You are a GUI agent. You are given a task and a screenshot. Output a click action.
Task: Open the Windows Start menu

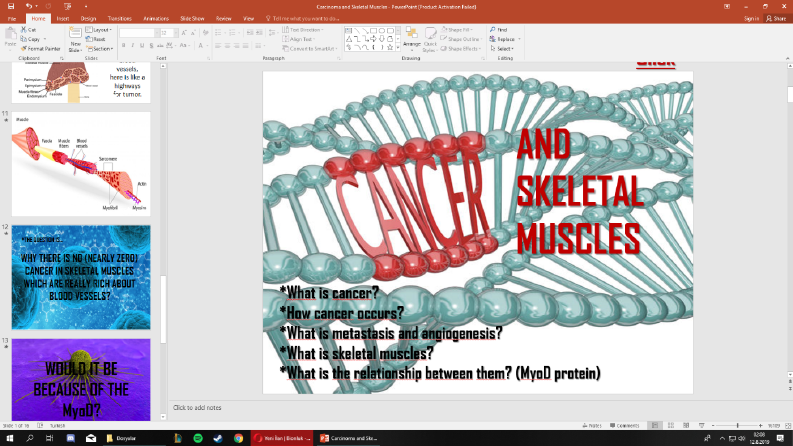(x=10, y=438)
